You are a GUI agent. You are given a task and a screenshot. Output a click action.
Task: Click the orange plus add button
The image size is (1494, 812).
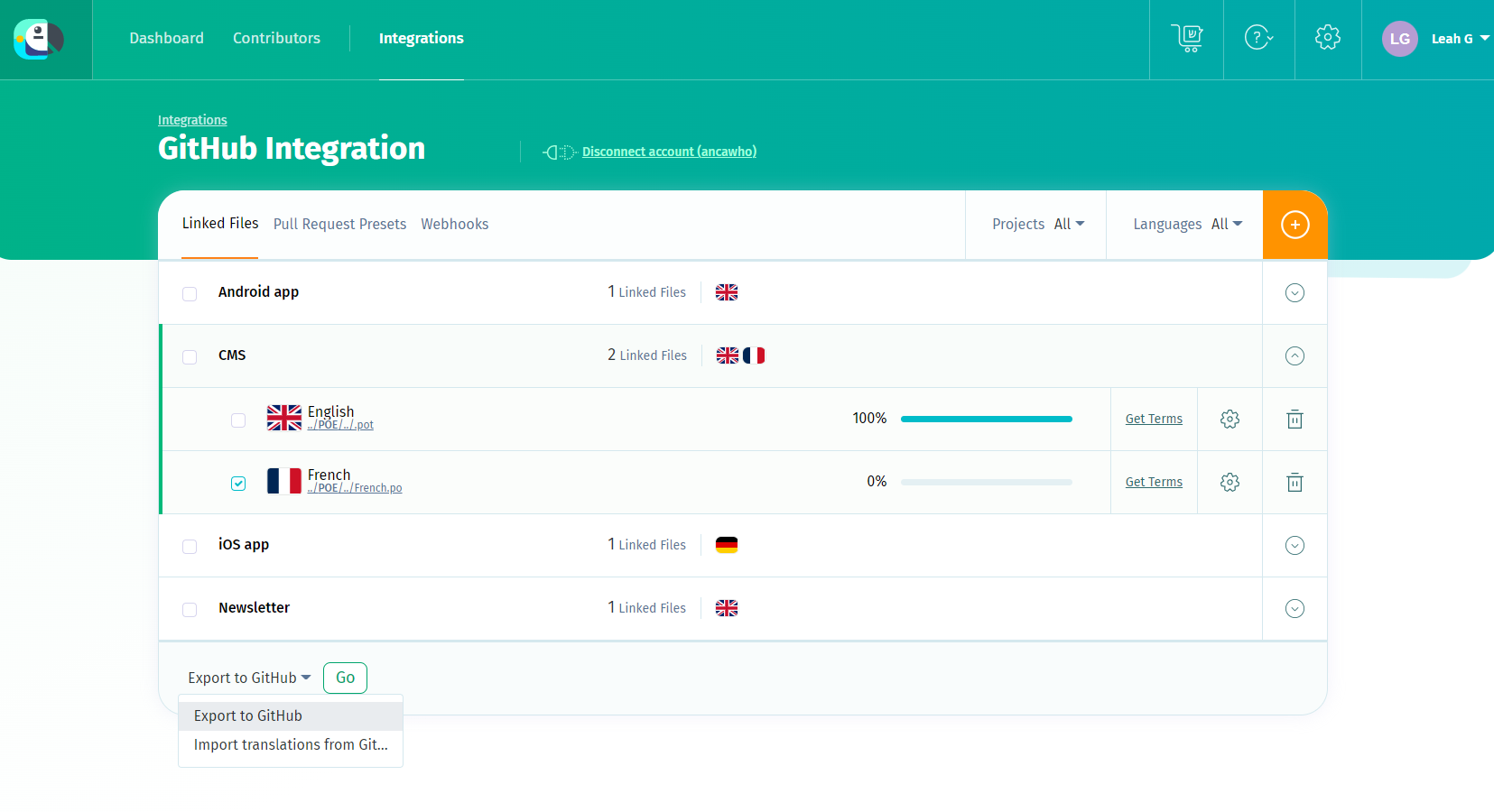point(1295,225)
